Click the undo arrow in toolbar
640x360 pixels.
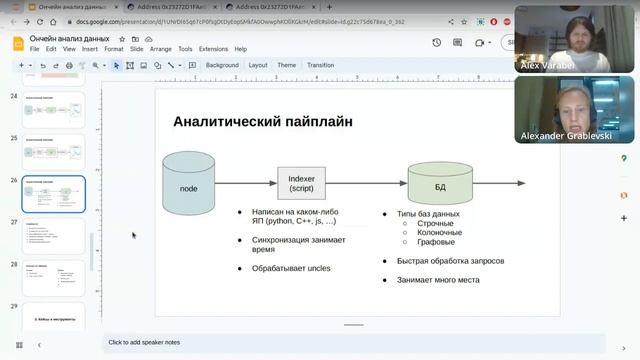click(x=43, y=66)
